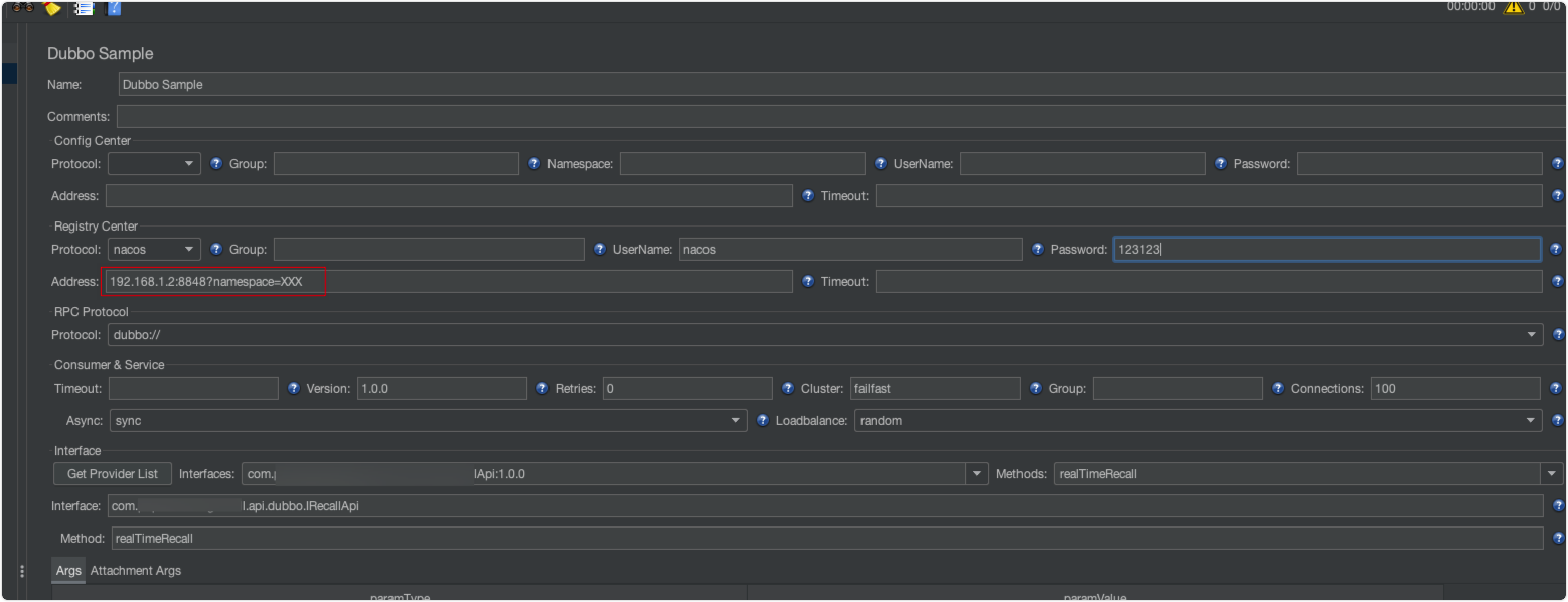This screenshot has height=602, width=1568.
Task: Click help icon before Config Center Namespace
Action: (x=534, y=164)
